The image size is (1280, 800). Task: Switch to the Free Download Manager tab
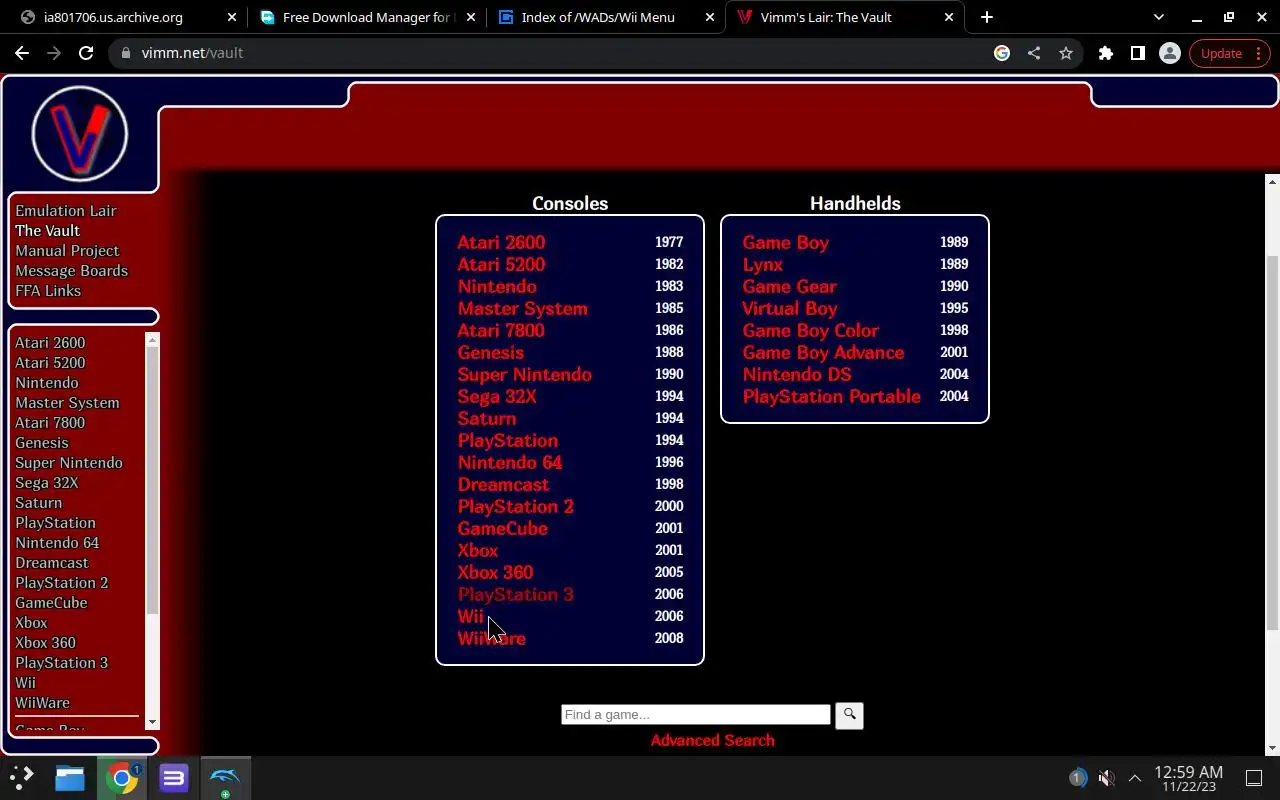366,17
